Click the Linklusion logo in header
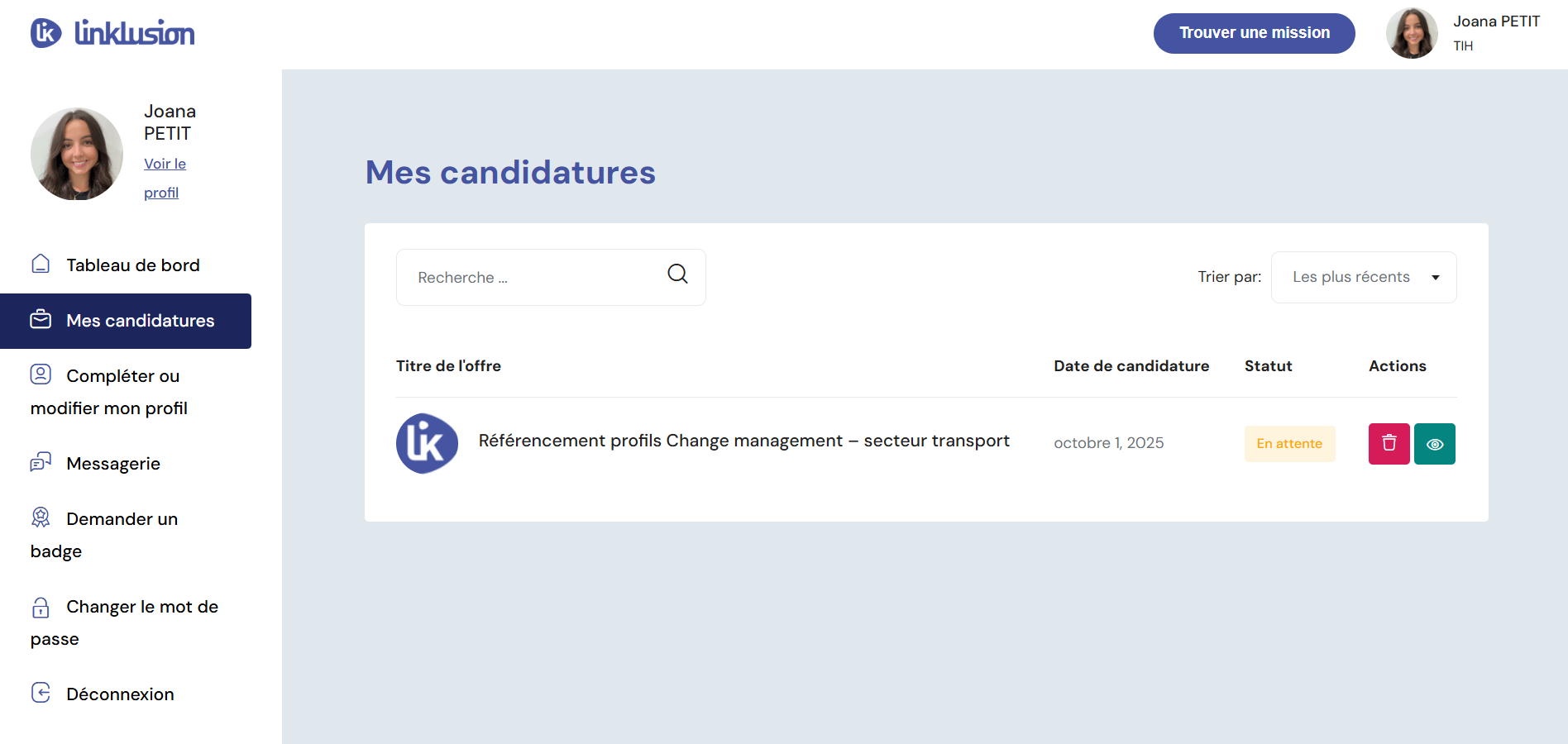The width and height of the screenshot is (1568, 744). tap(112, 33)
